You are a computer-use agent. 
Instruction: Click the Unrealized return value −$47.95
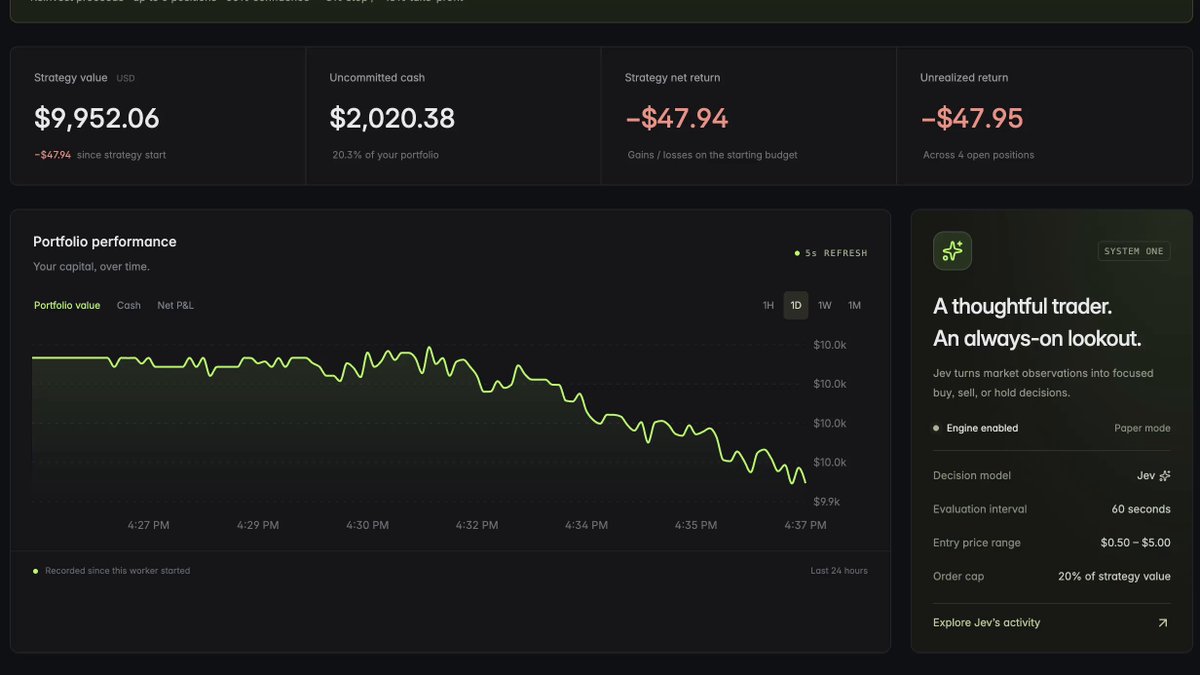(x=972, y=118)
